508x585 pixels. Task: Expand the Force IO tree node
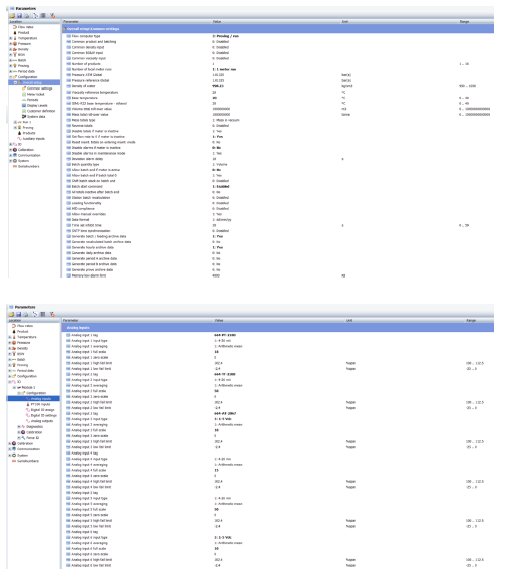pyautogui.click(x=19, y=438)
